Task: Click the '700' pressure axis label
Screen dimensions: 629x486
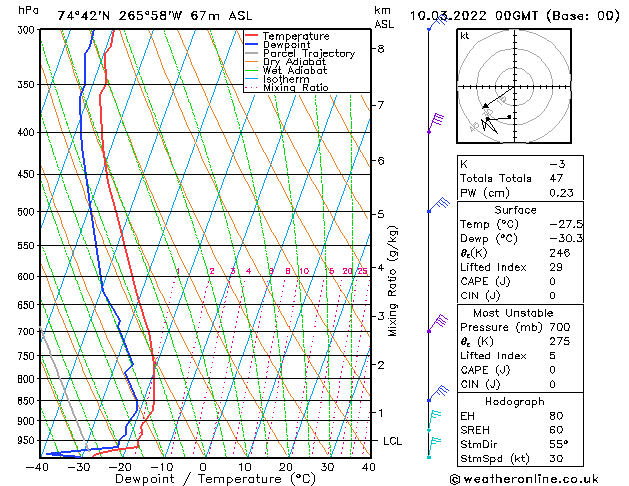Action: 28,332
